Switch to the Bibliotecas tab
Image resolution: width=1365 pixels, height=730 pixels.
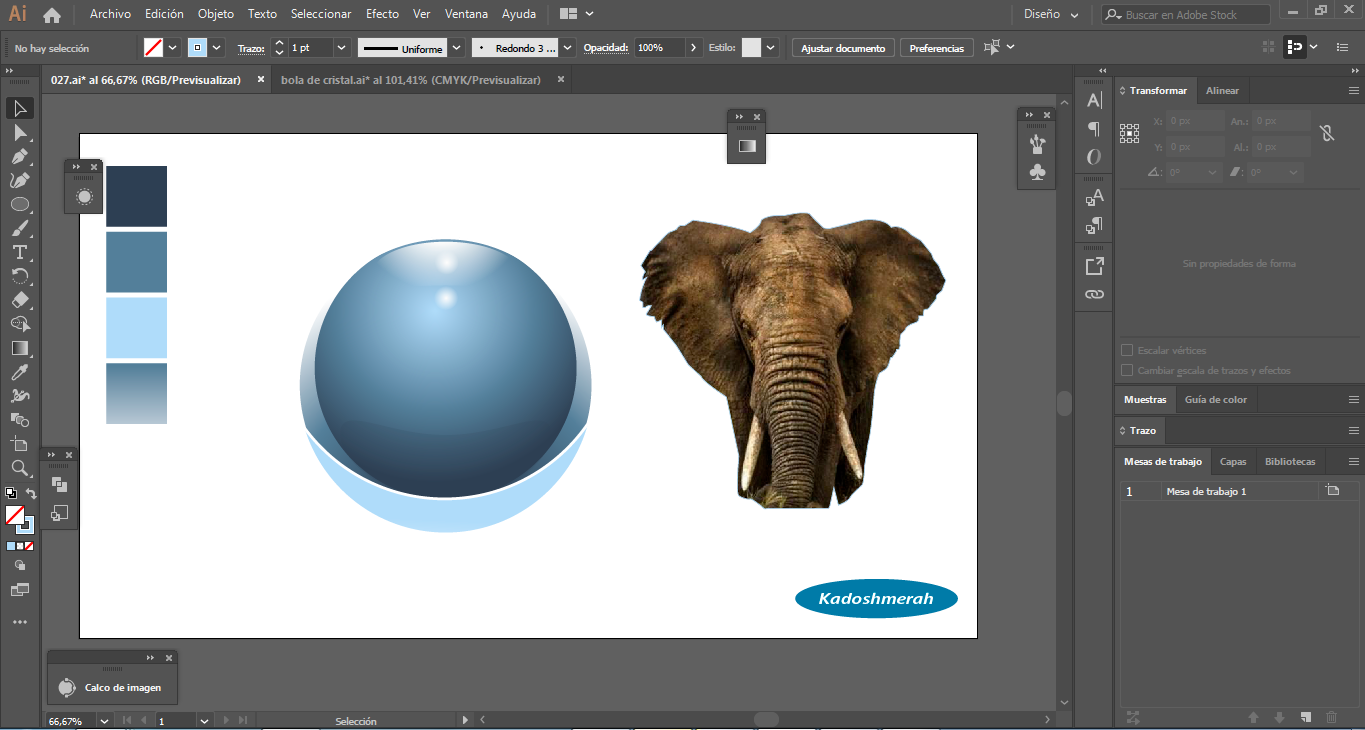(1290, 461)
